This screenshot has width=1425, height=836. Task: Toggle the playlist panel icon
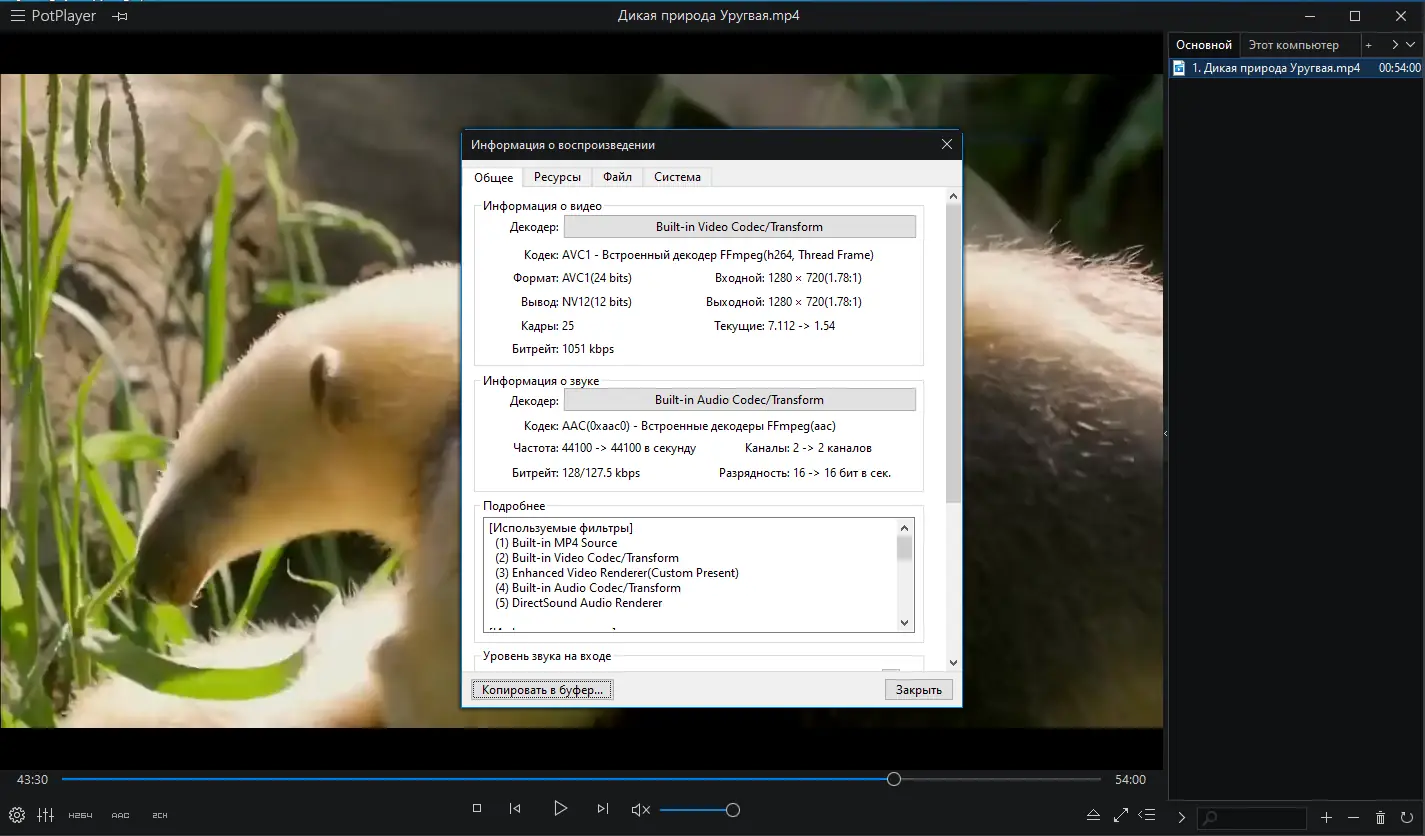(1148, 816)
